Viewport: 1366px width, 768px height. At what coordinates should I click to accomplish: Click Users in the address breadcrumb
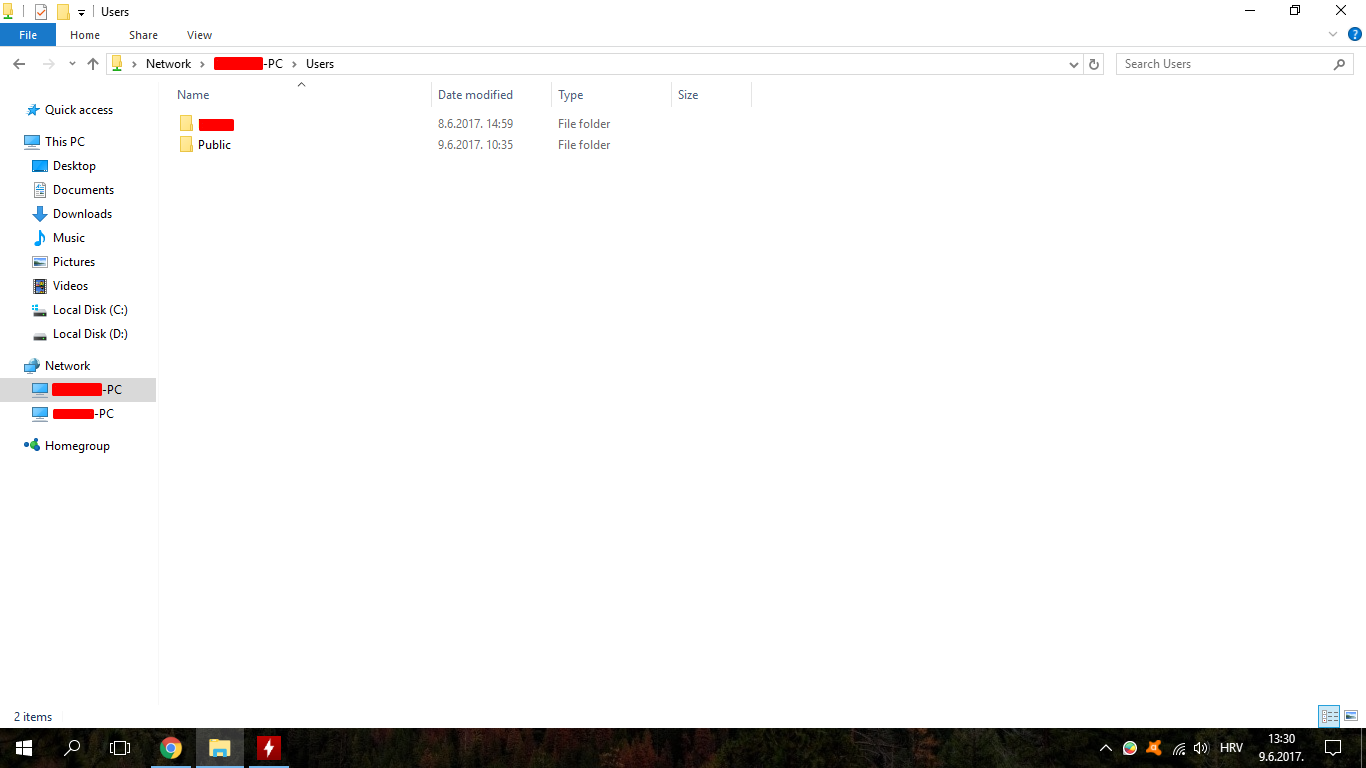tap(320, 64)
